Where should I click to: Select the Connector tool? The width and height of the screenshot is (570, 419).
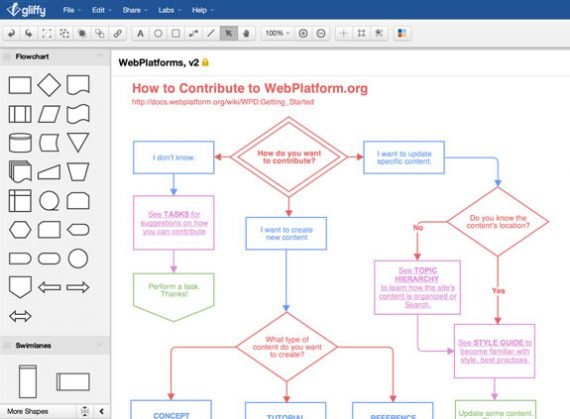click(193, 33)
